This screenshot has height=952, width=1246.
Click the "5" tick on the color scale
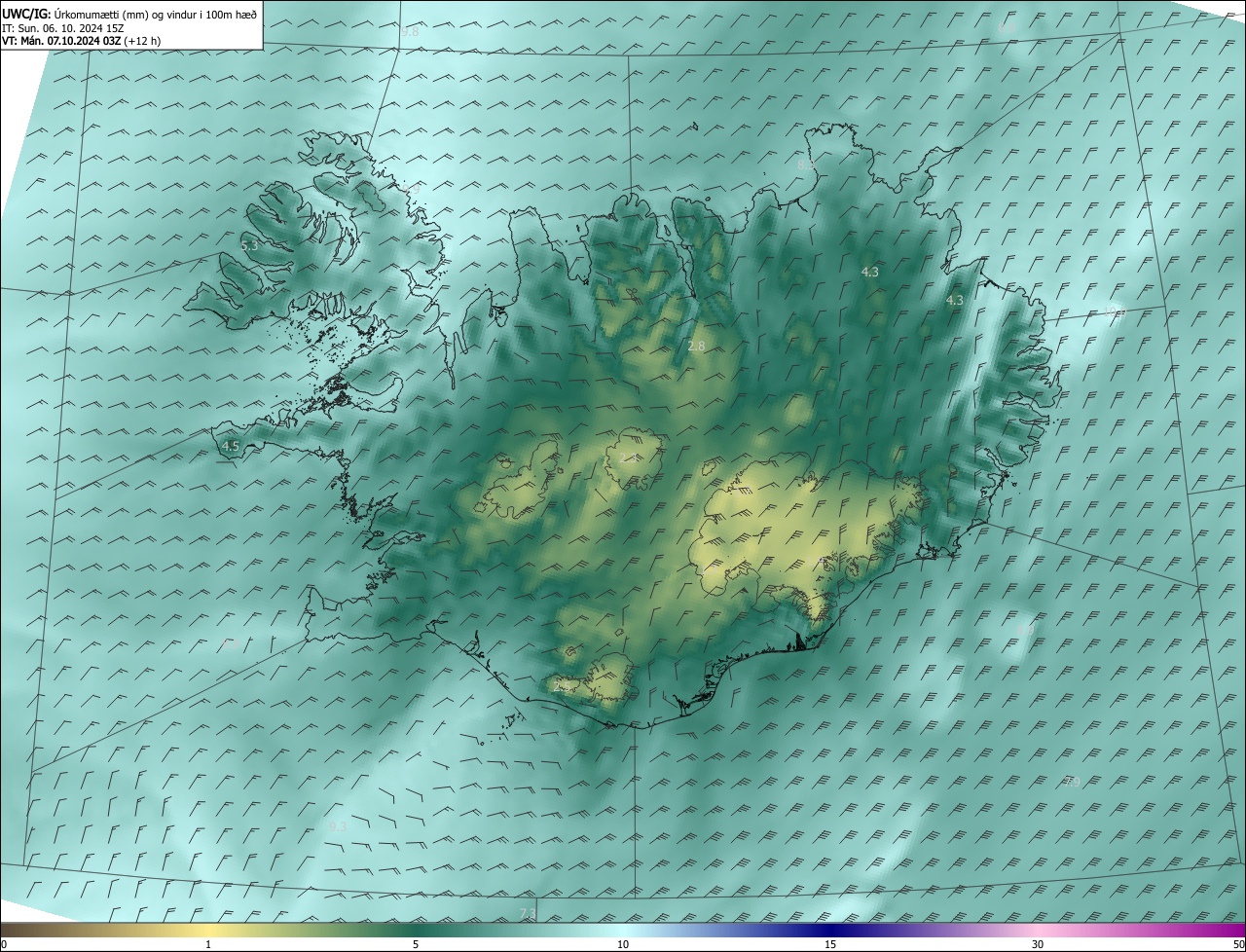(x=416, y=945)
